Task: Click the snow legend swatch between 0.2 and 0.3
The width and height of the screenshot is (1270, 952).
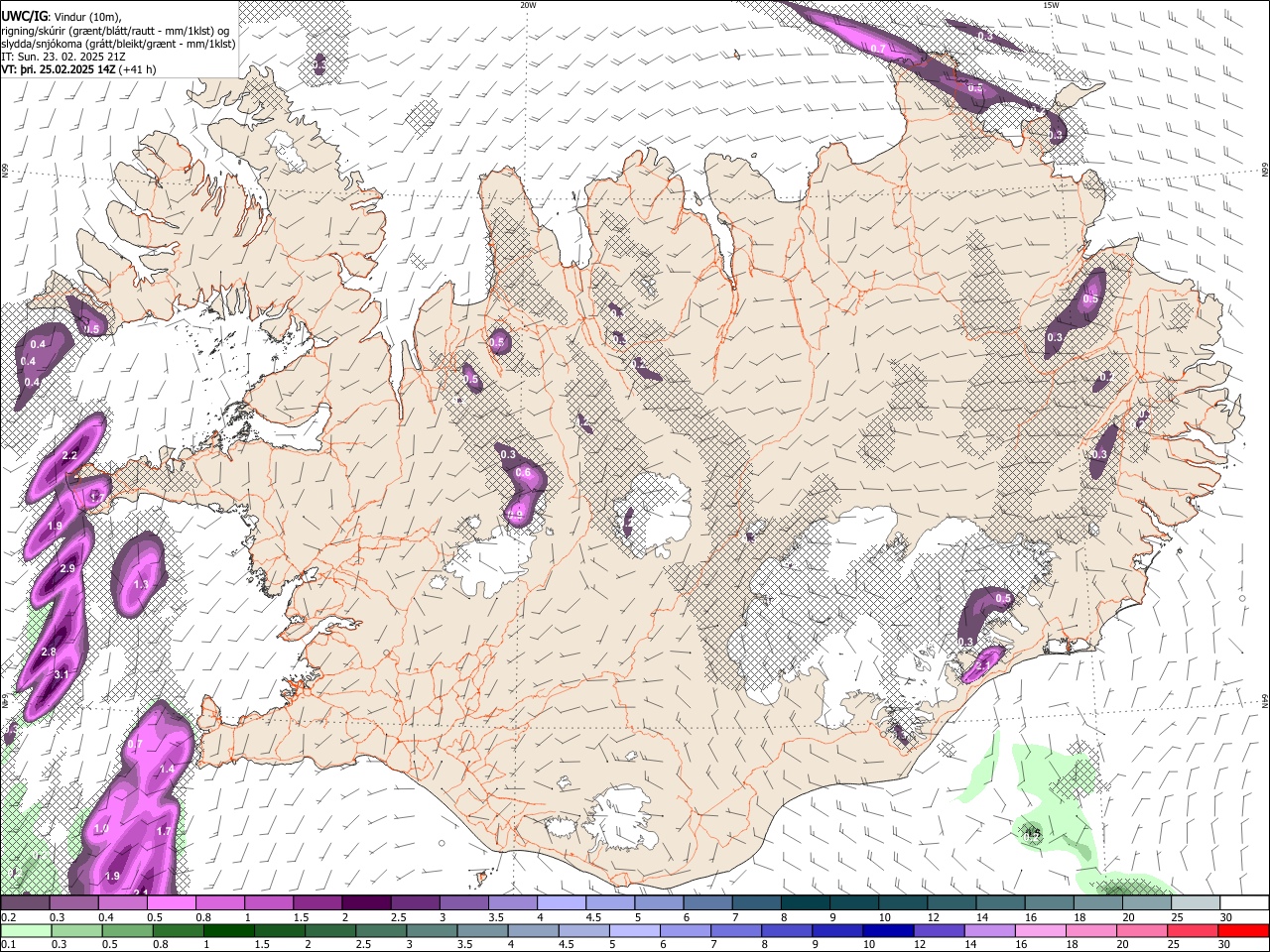Action: (x=25, y=903)
